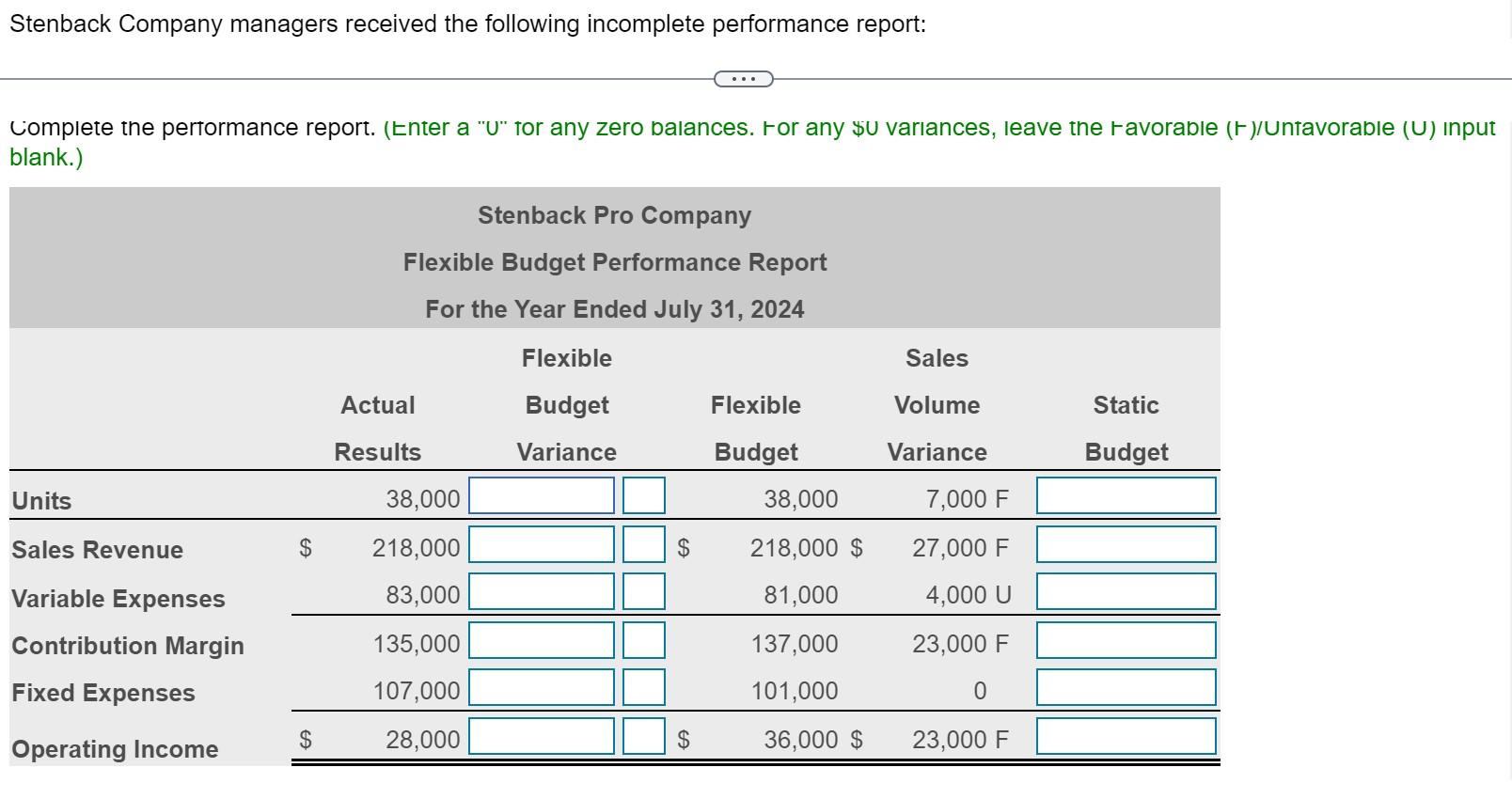Click Operating Income F/U small input box
Image resolution: width=1512 pixels, height=799 pixels.
(x=644, y=736)
